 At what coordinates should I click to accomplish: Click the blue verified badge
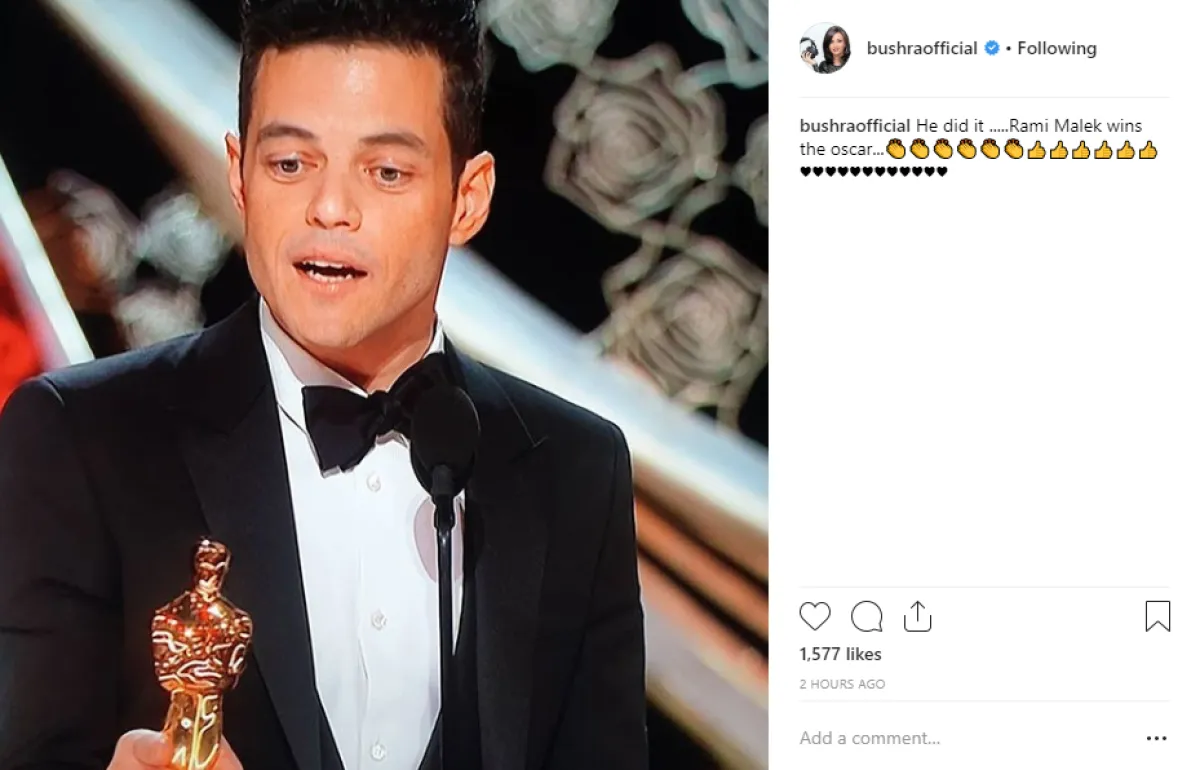pos(992,48)
